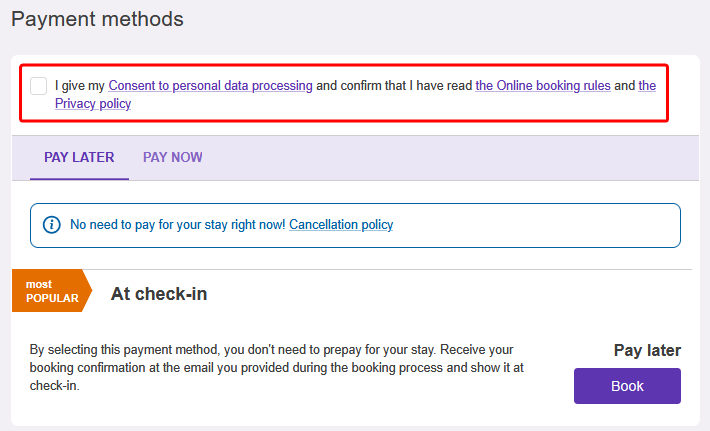Click the At check-in description paragraph
Viewport: 710px width, 431px height.
click(277, 368)
